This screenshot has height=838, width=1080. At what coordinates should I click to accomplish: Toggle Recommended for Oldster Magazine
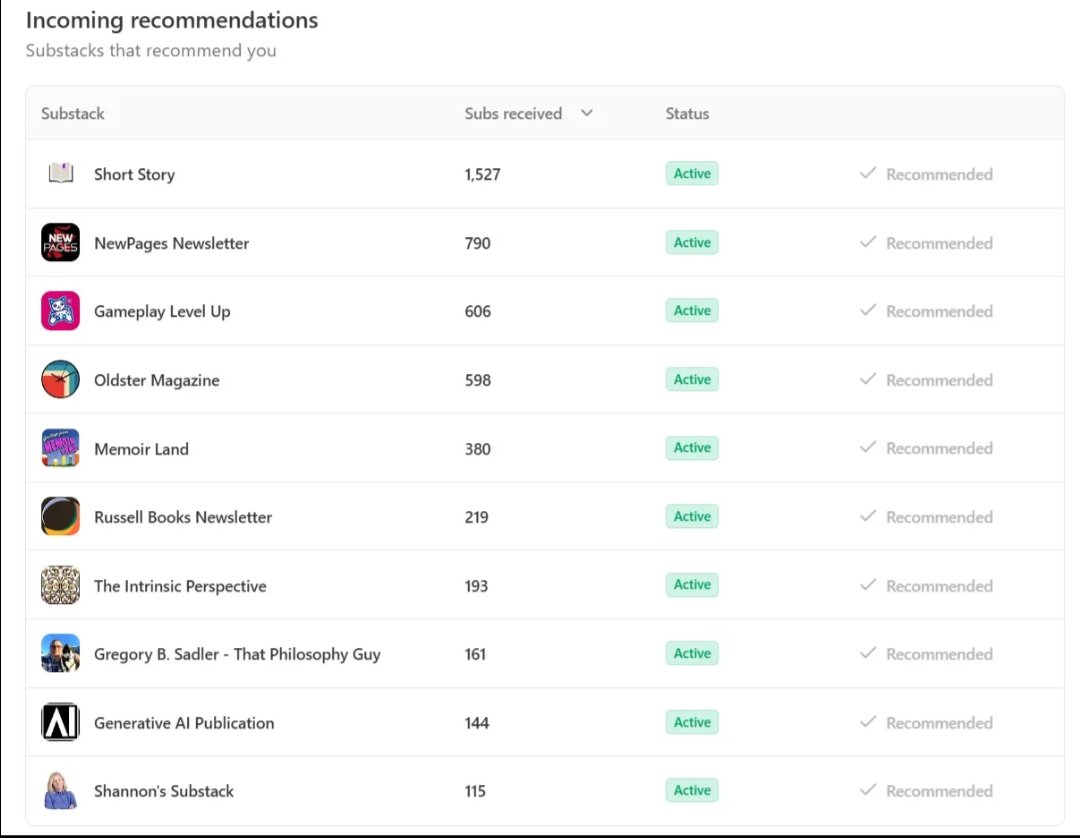pyautogui.click(x=926, y=380)
